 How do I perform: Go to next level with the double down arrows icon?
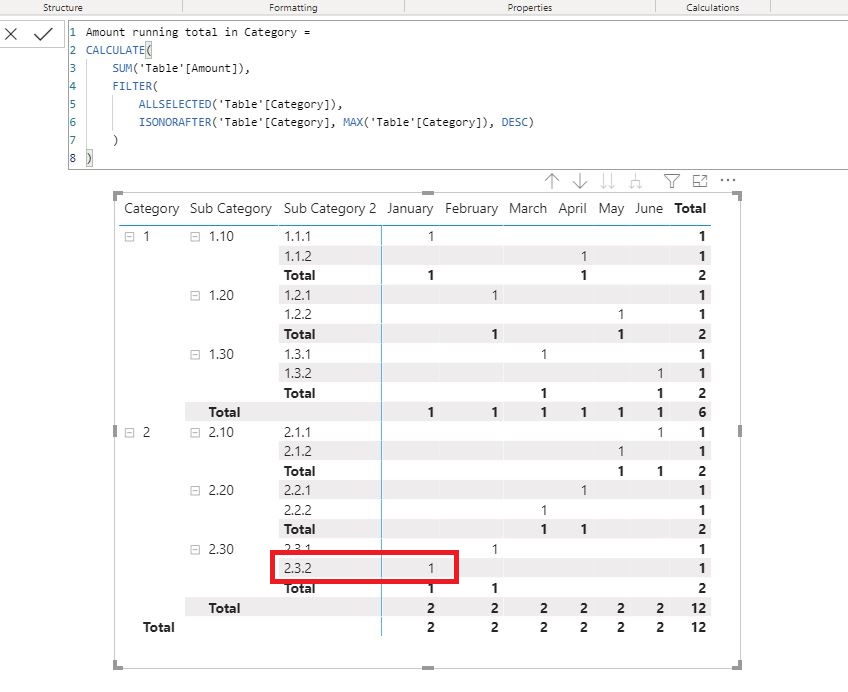(x=607, y=181)
